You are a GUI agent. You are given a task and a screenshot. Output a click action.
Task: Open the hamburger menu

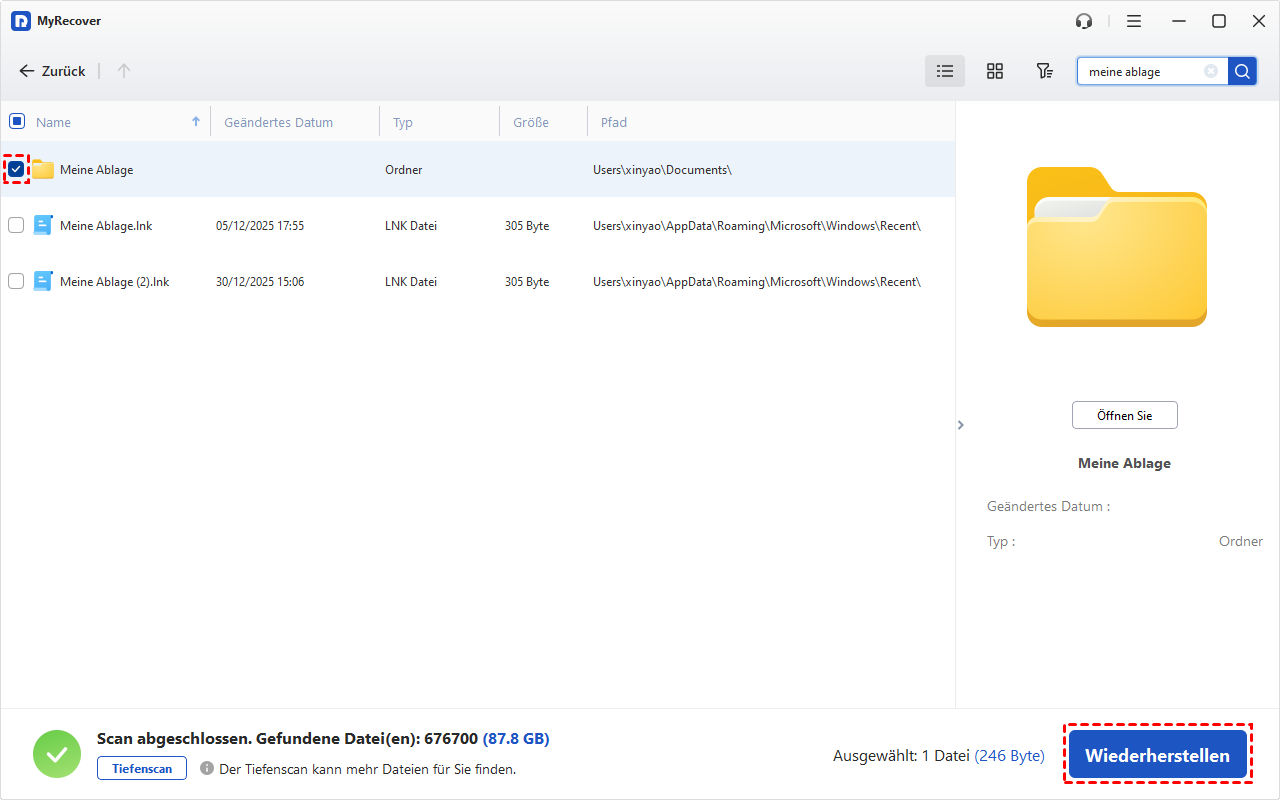(1134, 21)
